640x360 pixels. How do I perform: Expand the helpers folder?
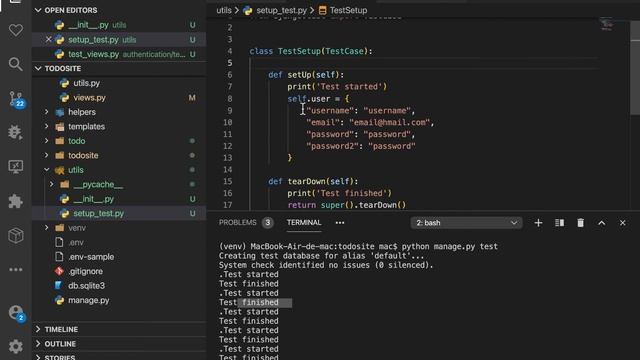pyautogui.click(x=81, y=112)
